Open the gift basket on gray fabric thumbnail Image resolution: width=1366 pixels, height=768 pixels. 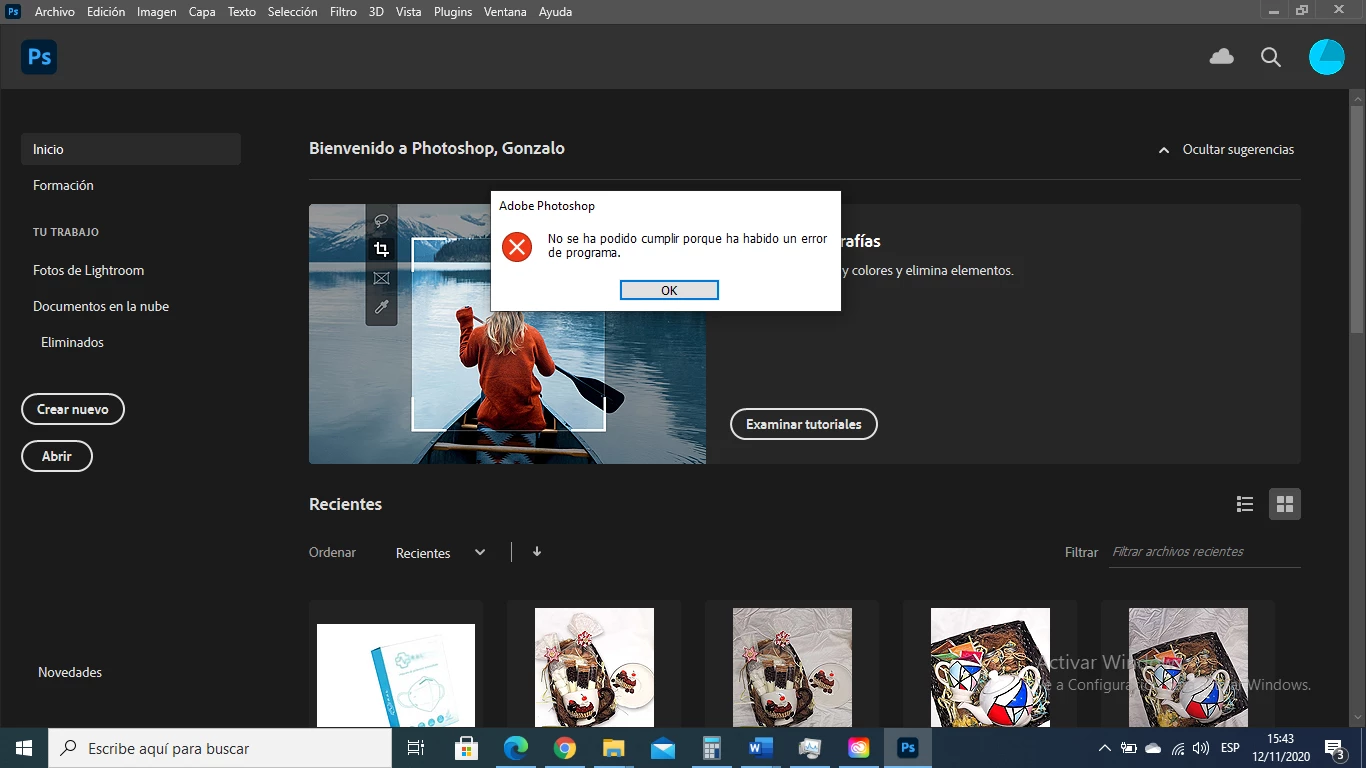pyautogui.click(x=792, y=667)
